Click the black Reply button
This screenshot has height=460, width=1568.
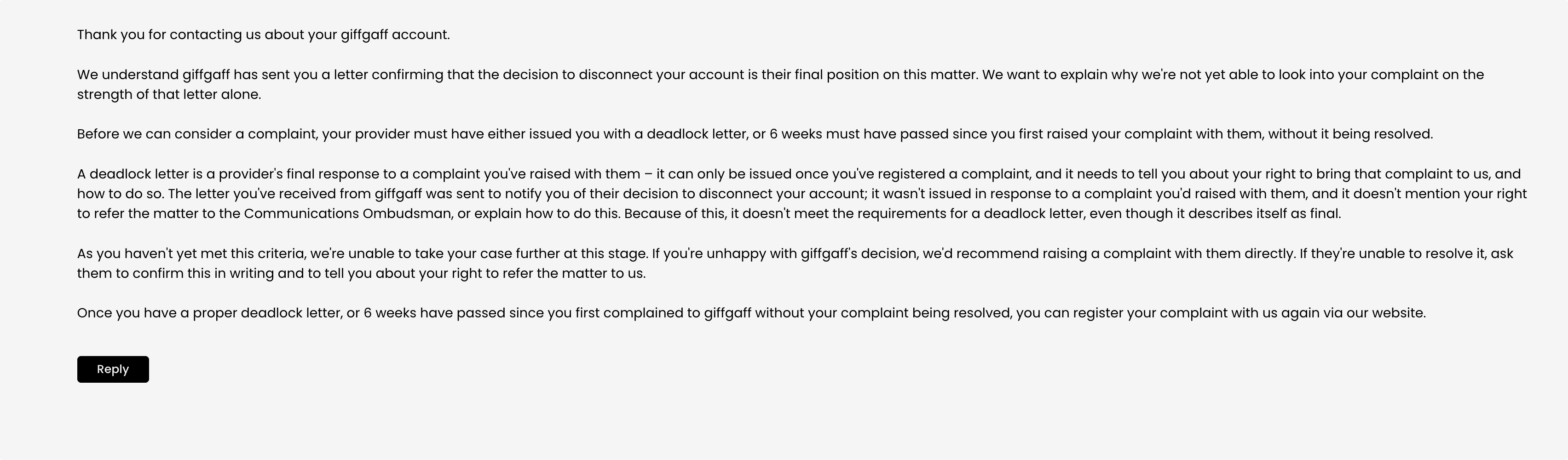113,369
